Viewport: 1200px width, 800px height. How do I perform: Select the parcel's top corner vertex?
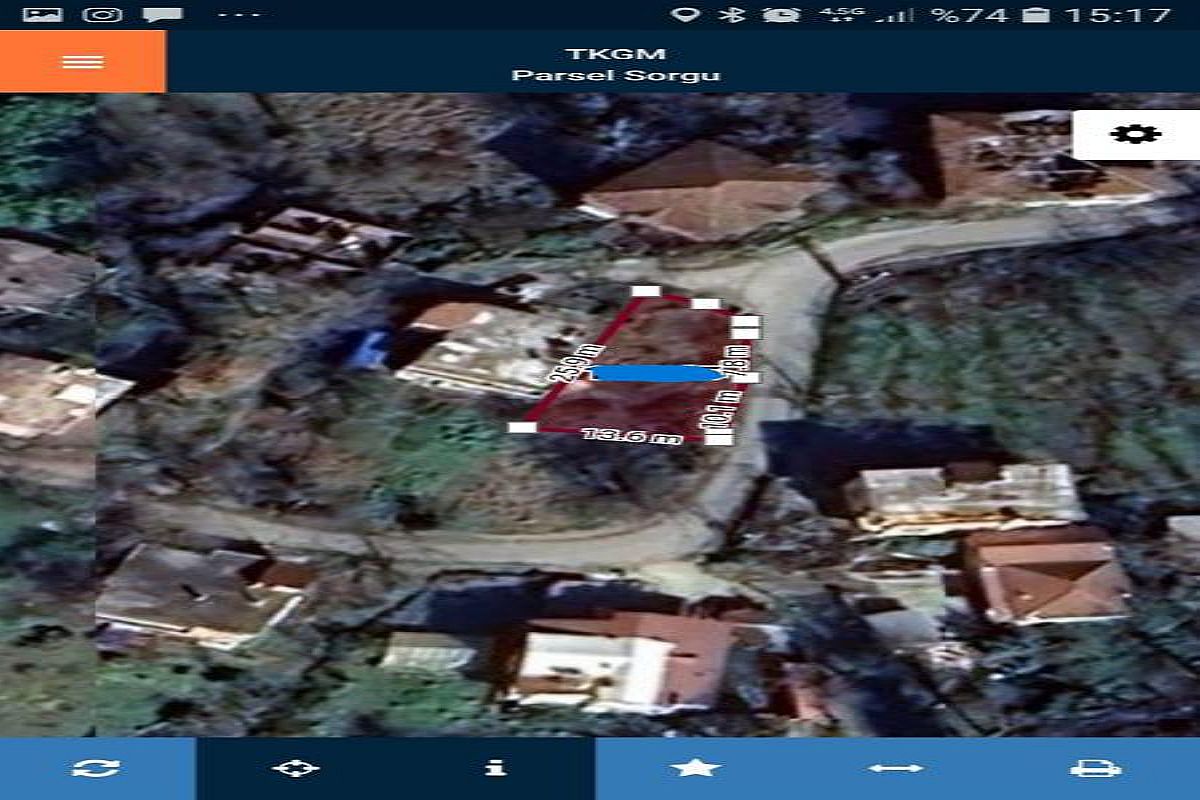pos(645,291)
